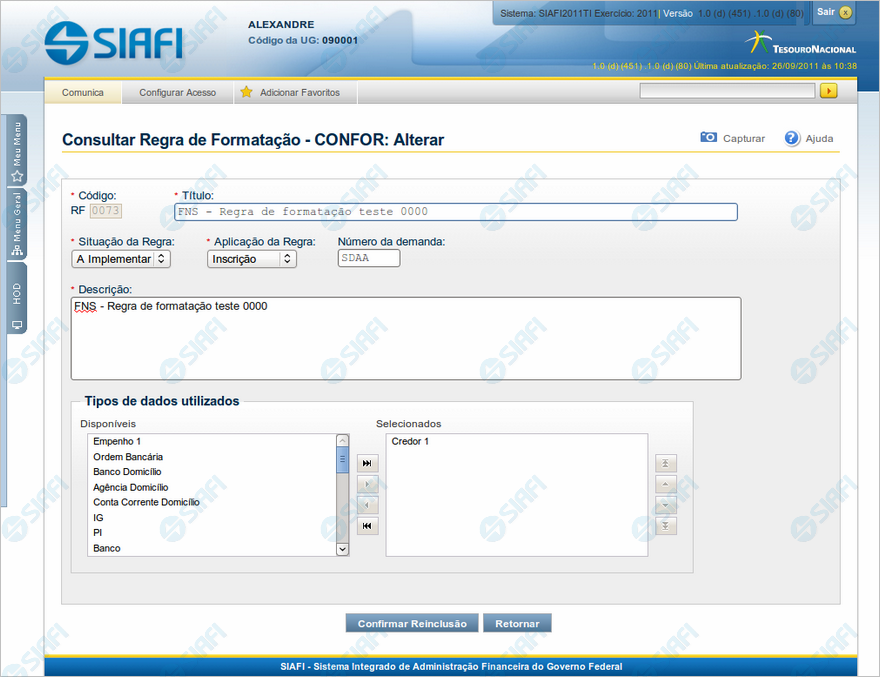Click the Capturar camera icon
Screen dimensions: 880x677
tap(708, 138)
